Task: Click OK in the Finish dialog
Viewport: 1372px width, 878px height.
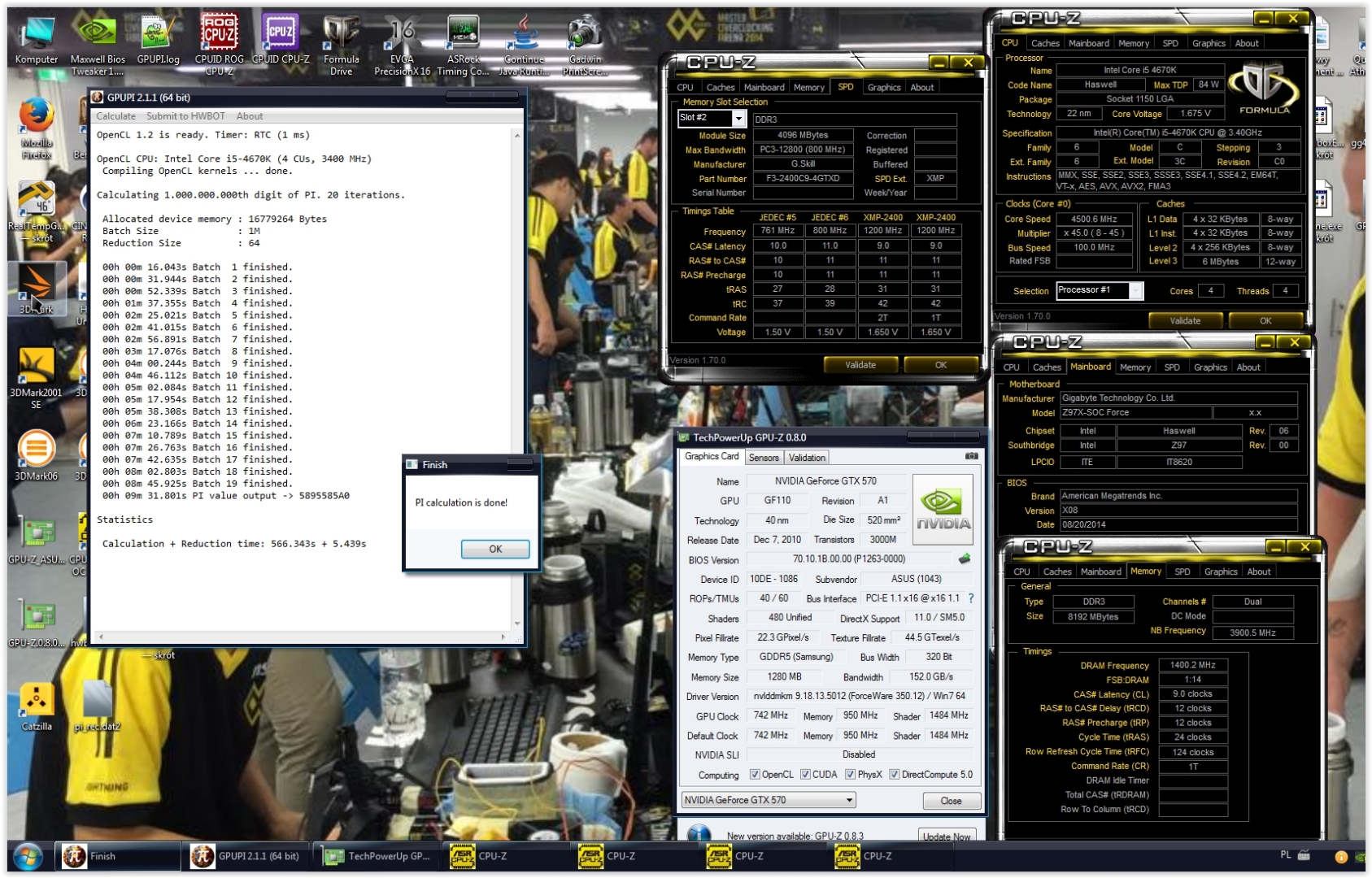Action: (x=495, y=549)
